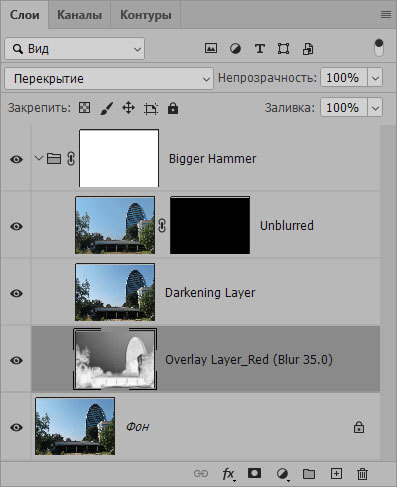
Task: Open the Перекрытие blend mode dropdown
Action: click(109, 79)
